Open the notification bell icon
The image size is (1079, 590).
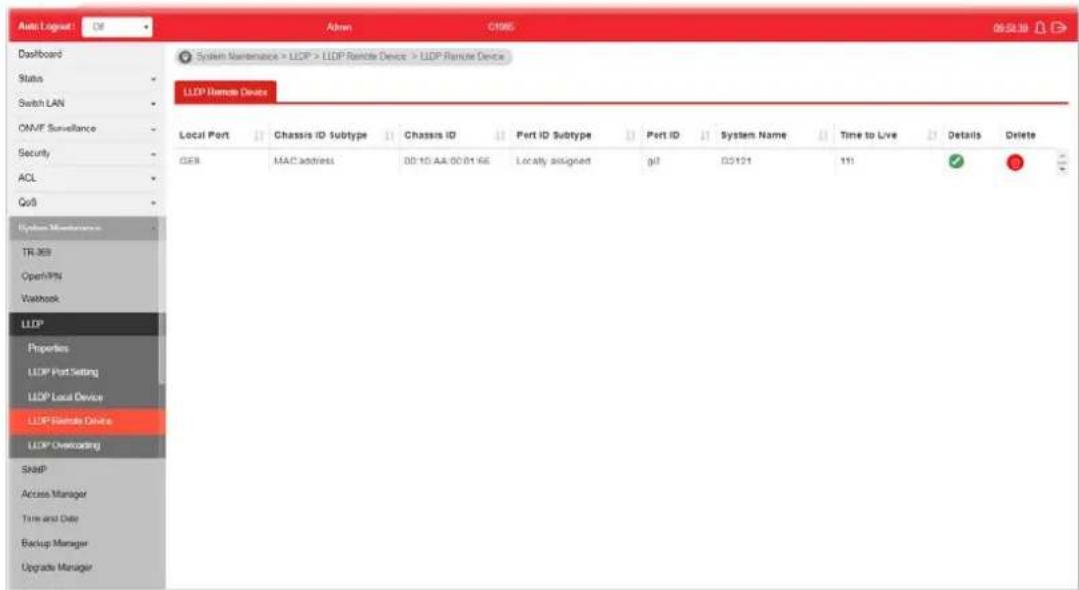[x=1040, y=28]
